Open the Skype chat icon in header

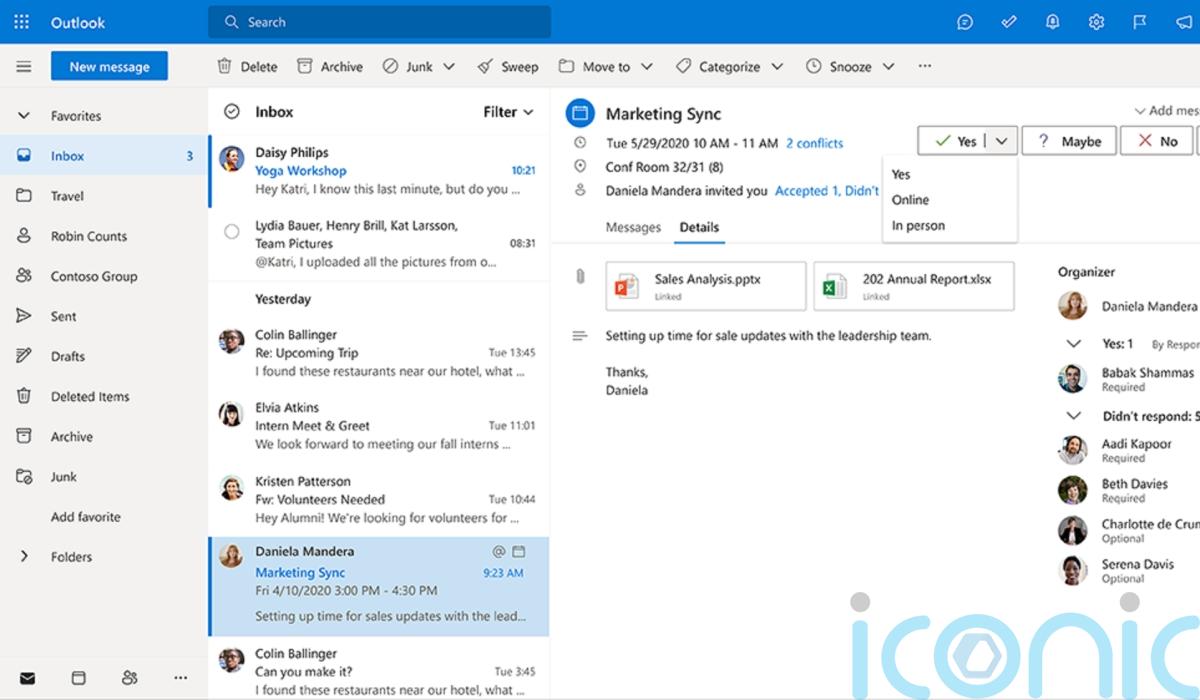(x=965, y=22)
